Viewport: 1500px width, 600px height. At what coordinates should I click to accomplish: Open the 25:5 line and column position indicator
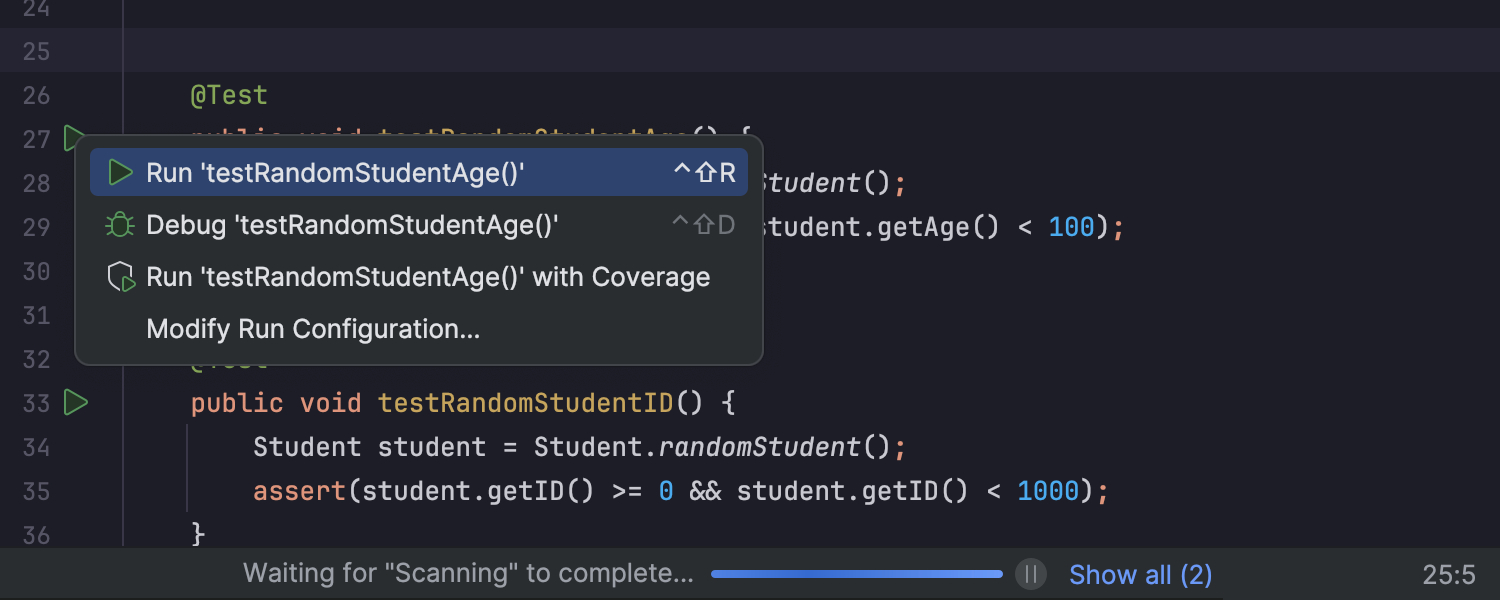point(1449,575)
